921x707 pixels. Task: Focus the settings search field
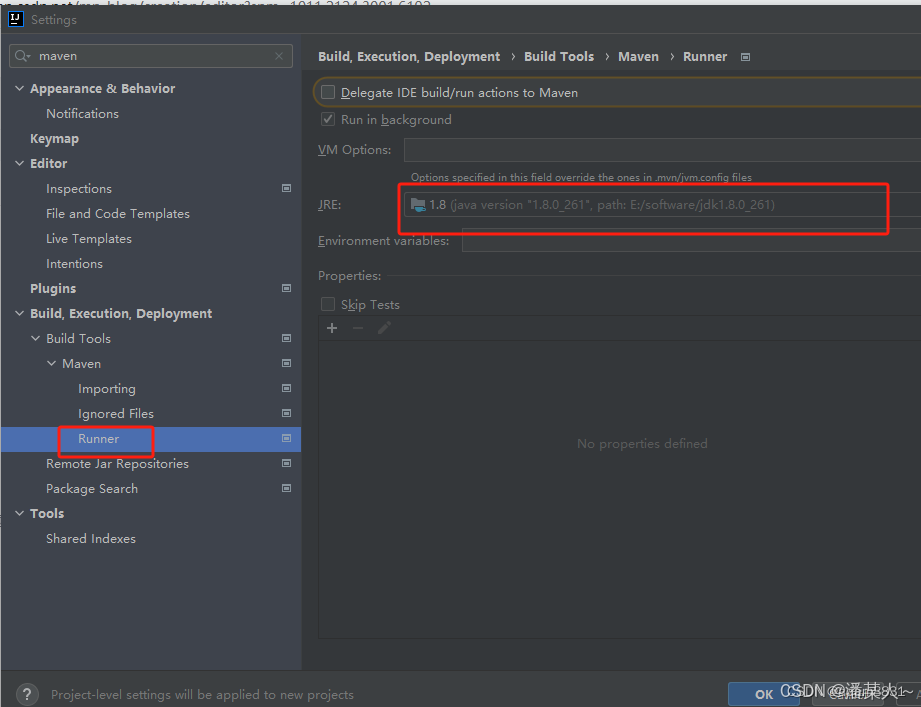[151, 56]
